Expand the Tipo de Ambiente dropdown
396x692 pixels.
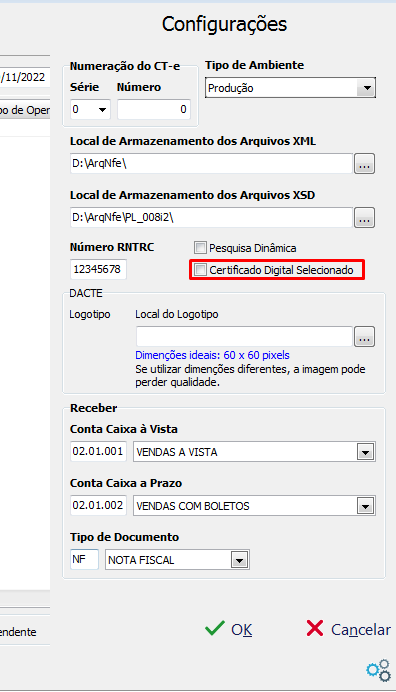(366, 88)
